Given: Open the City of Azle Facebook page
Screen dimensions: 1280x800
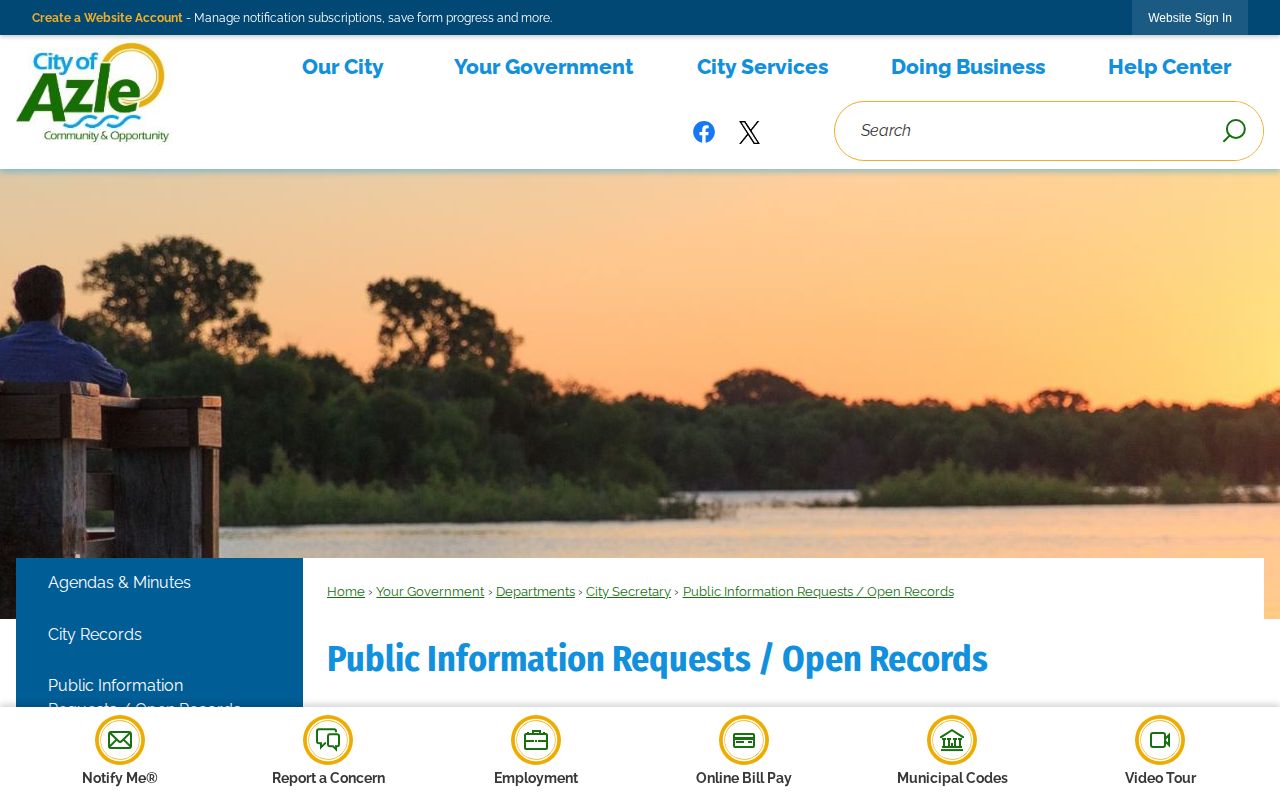Looking at the screenshot, I should [x=704, y=132].
